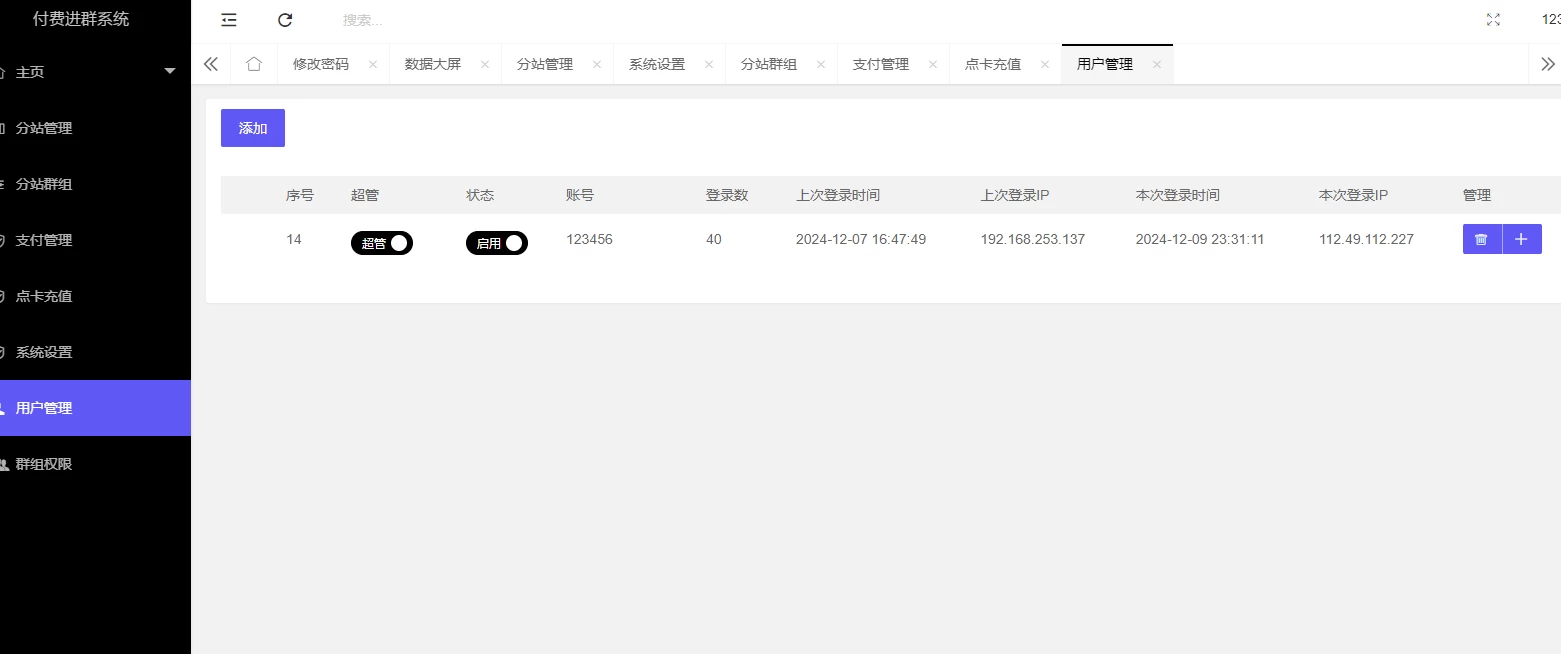Close the 数据大屏 tab
The height and width of the screenshot is (654, 1561).
(x=485, y=64)
